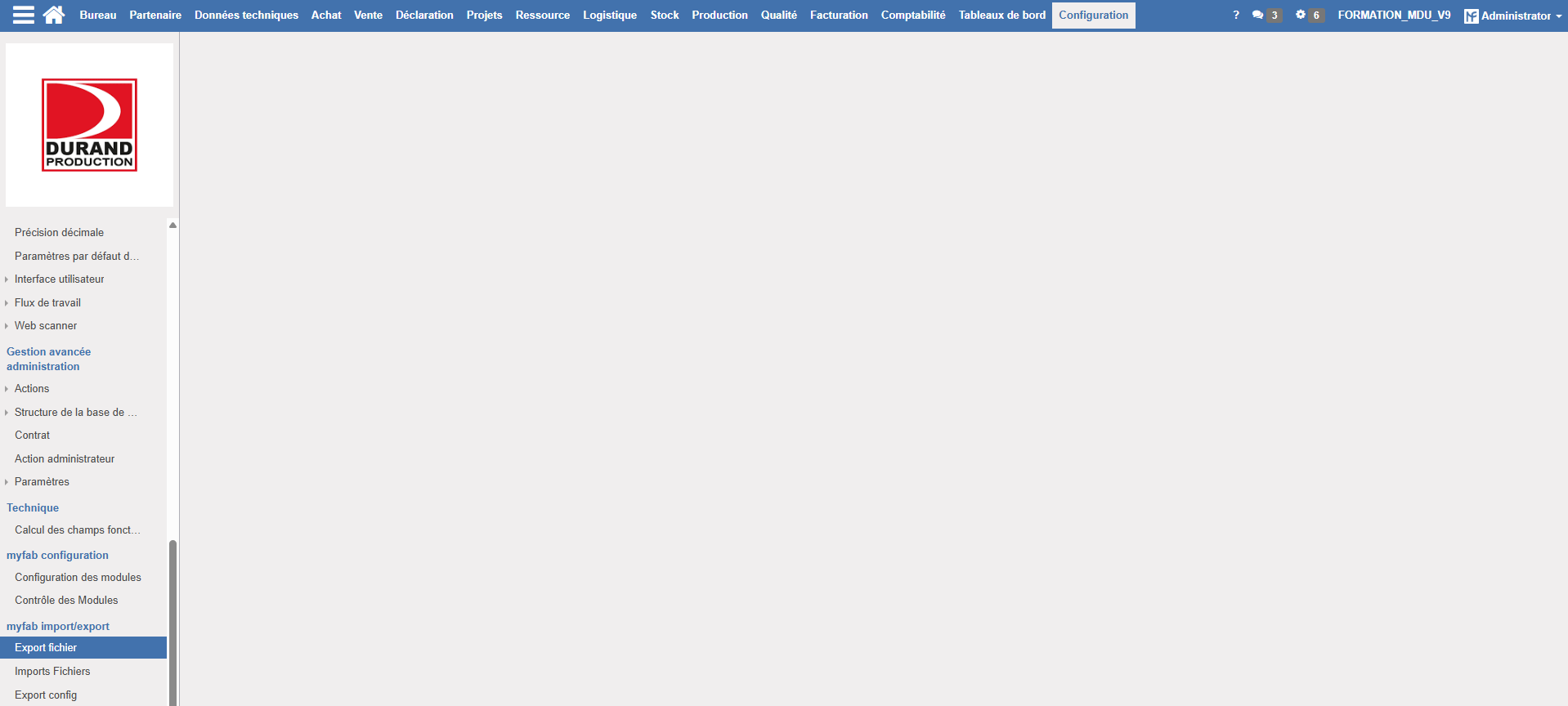Open the Administrator user dropdown
Viewport: 1568px width, 706px height.
1512,16
